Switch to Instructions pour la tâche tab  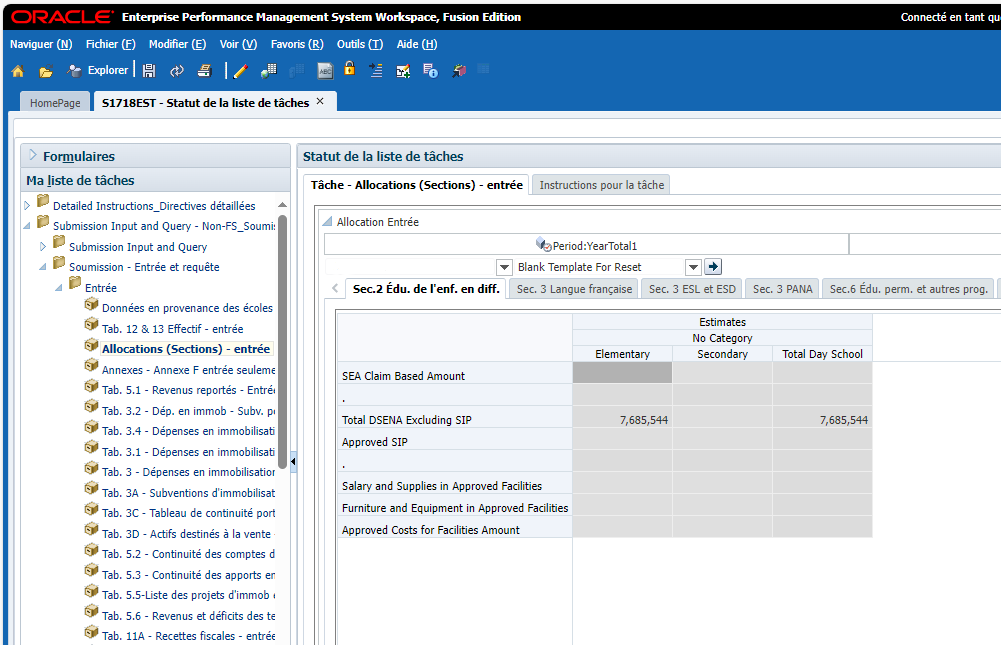click(601, 185)
